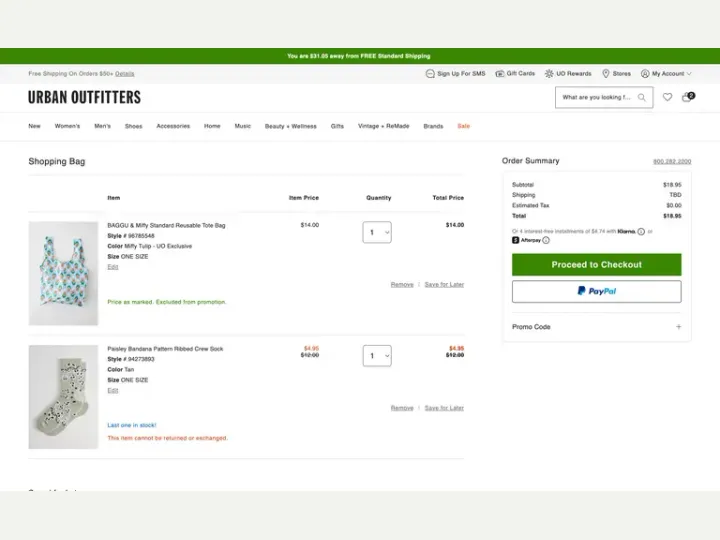Open the BAGGU & Miffy Tote Bag title

pos(166,225)
